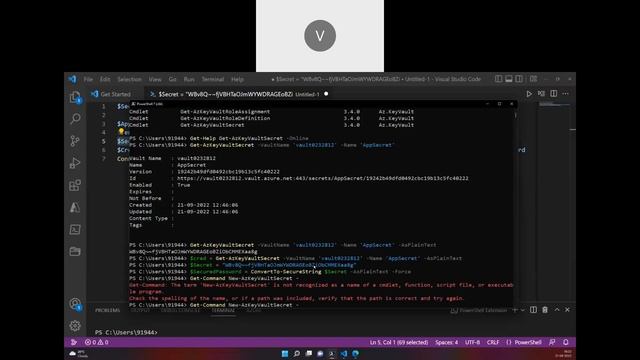Open the Edge browser icon on the taskbar

coord(356,353)
